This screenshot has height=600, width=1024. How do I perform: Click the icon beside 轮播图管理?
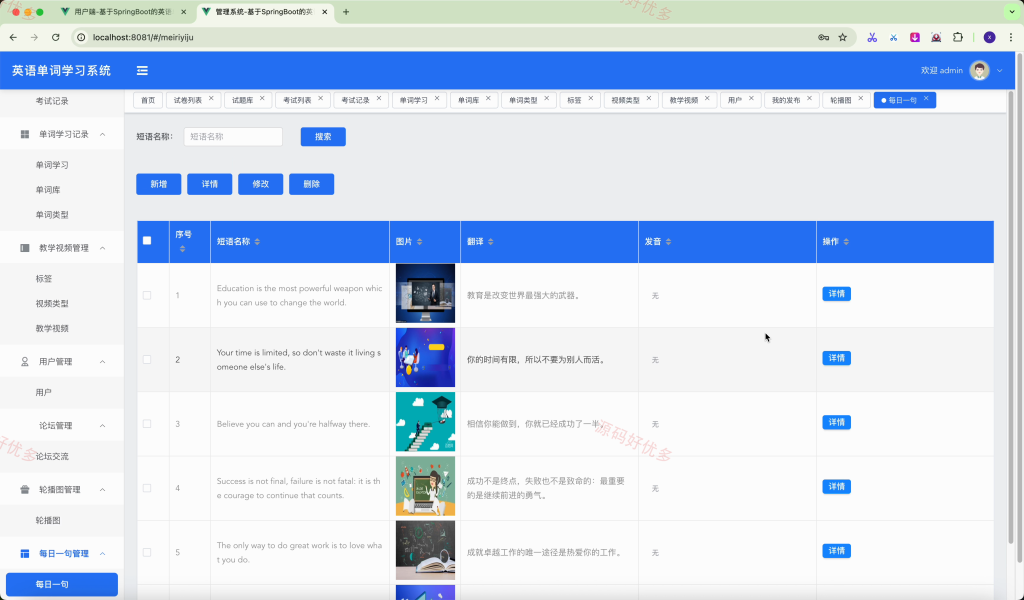click(x=25, y=490)
